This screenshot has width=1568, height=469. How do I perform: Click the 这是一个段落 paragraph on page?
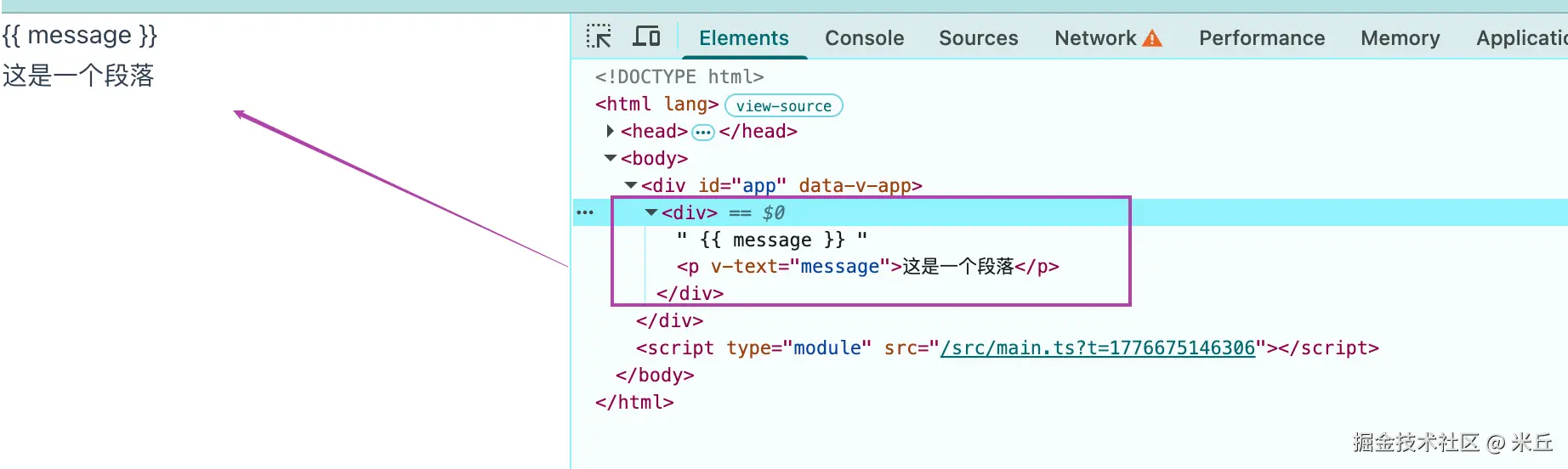point(78,76)
